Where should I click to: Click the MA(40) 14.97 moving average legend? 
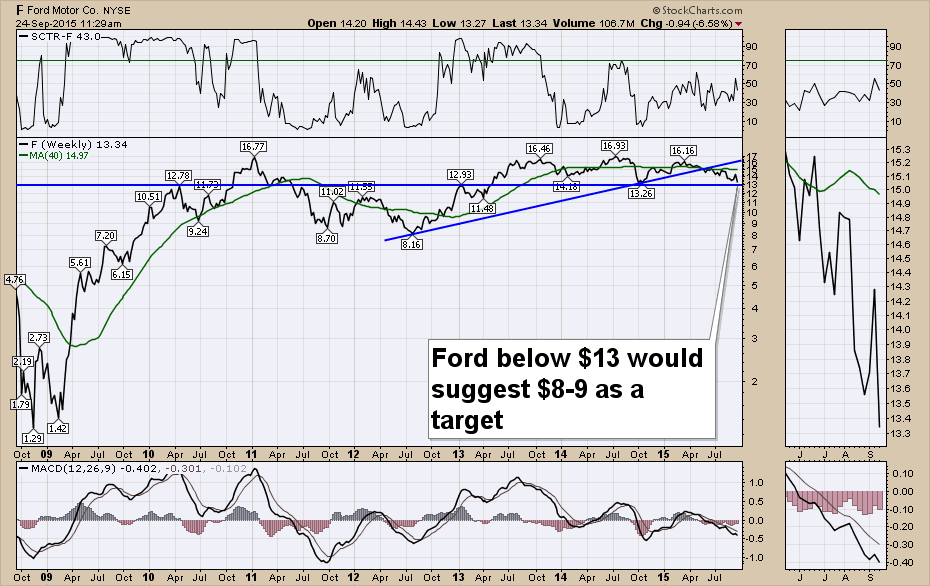(54, 155)
